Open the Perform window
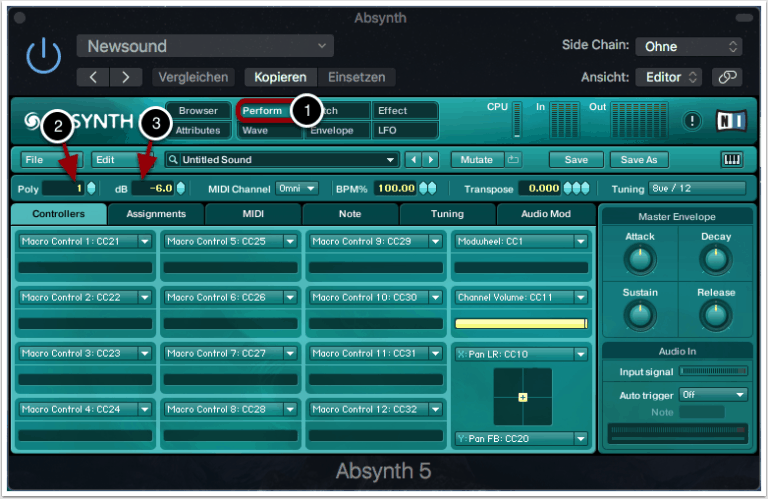Viewport: 768px width, 499px height. 264,111
